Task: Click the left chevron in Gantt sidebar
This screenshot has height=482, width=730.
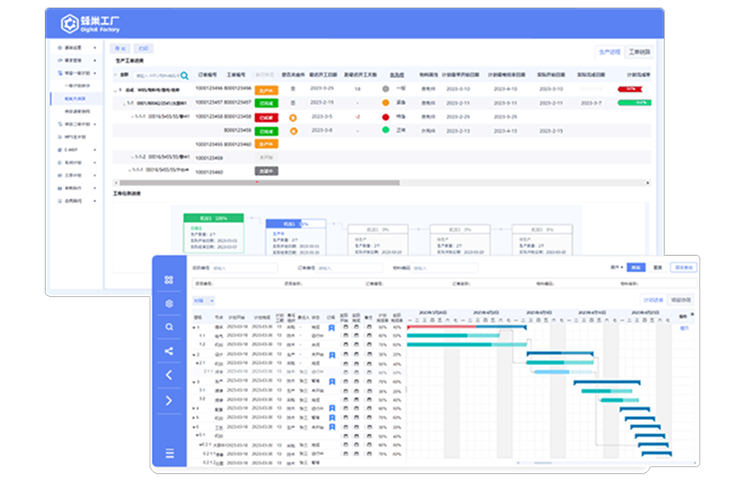Action: click(169, 376)
